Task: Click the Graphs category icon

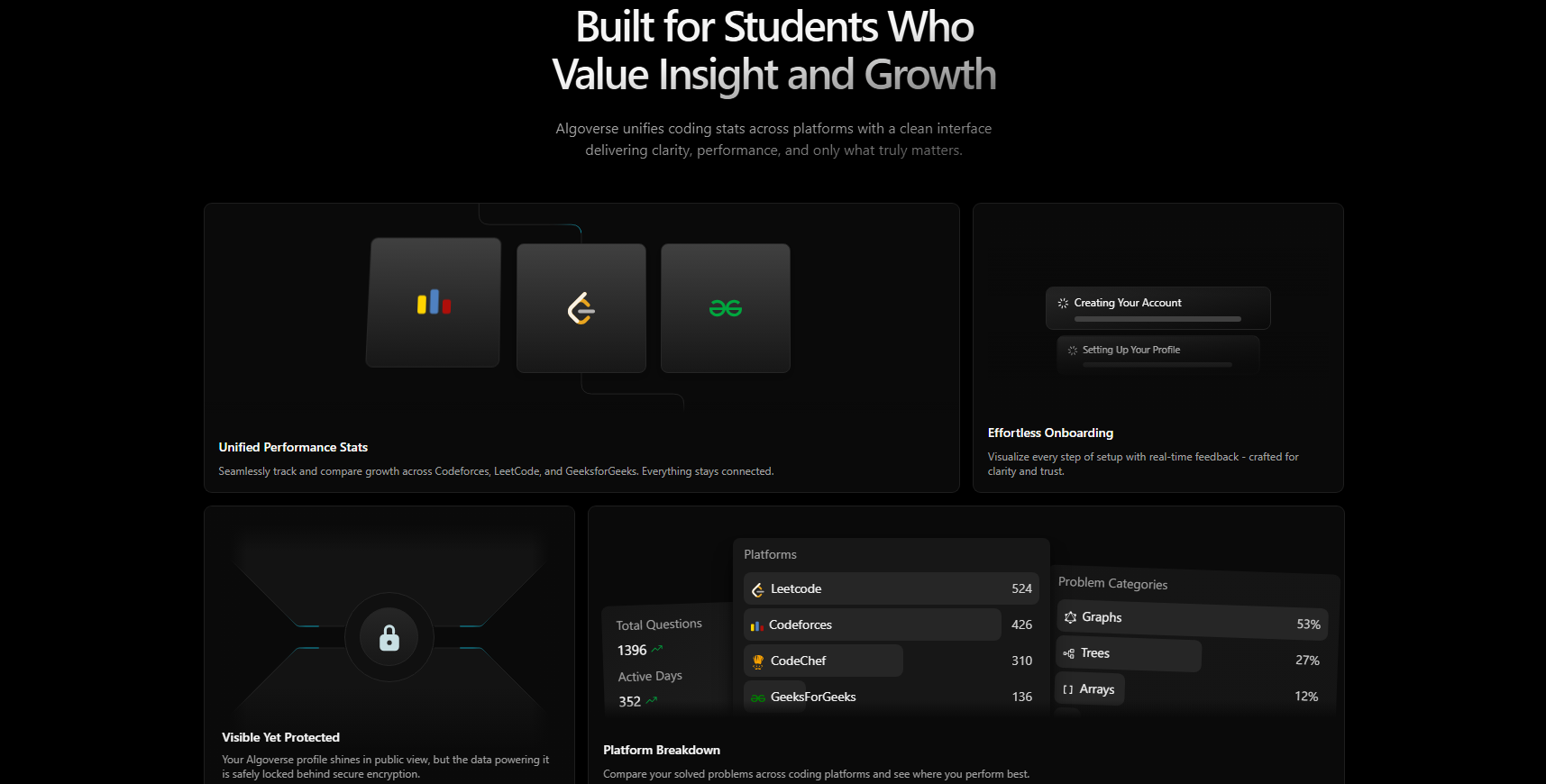Action: point(1070,617)
